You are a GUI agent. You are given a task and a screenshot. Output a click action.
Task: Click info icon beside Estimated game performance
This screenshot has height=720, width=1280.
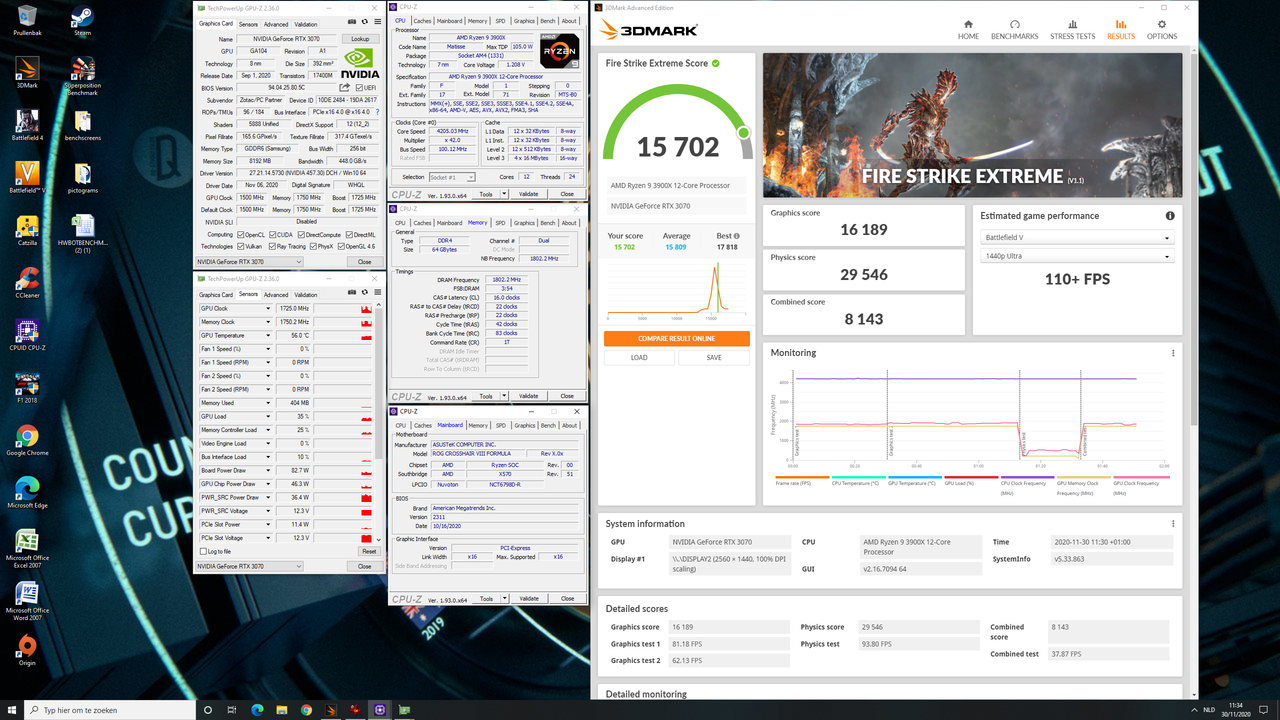coord(1169,216)
